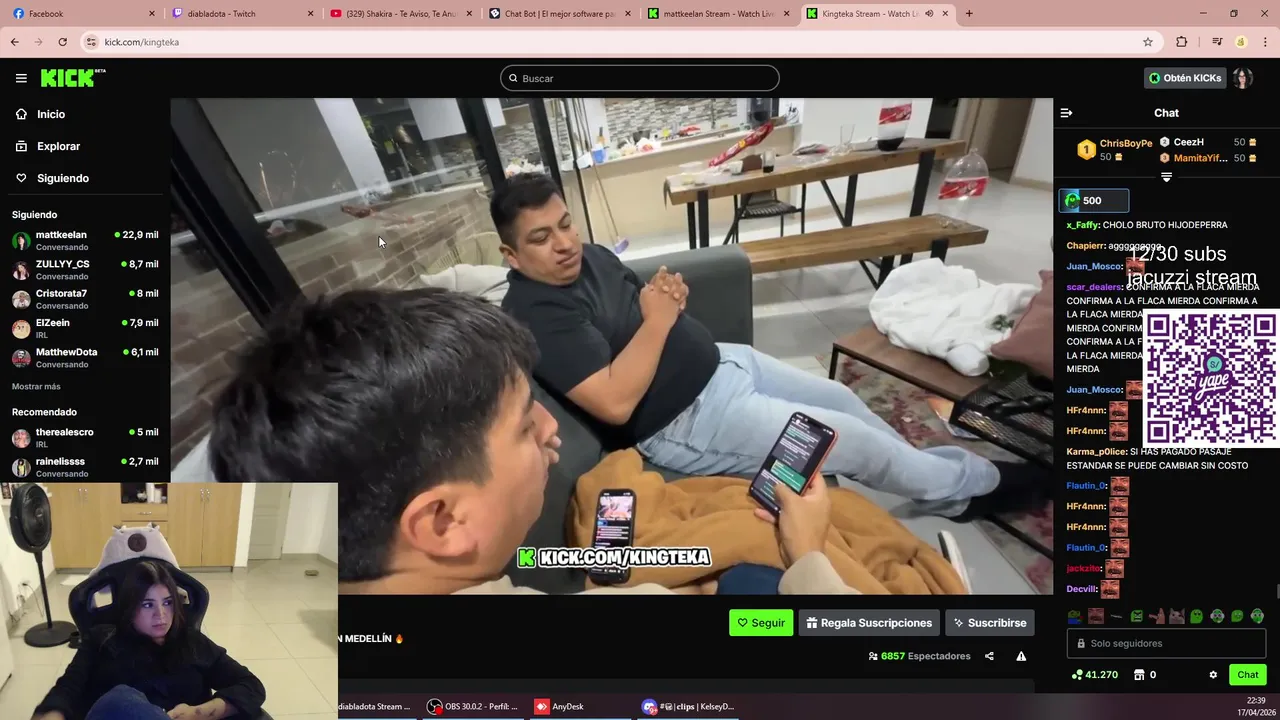Viewport: 1280px width, 720px height.
Task: Select the pointing Patrick emote
Action: tap(1157, 616)
